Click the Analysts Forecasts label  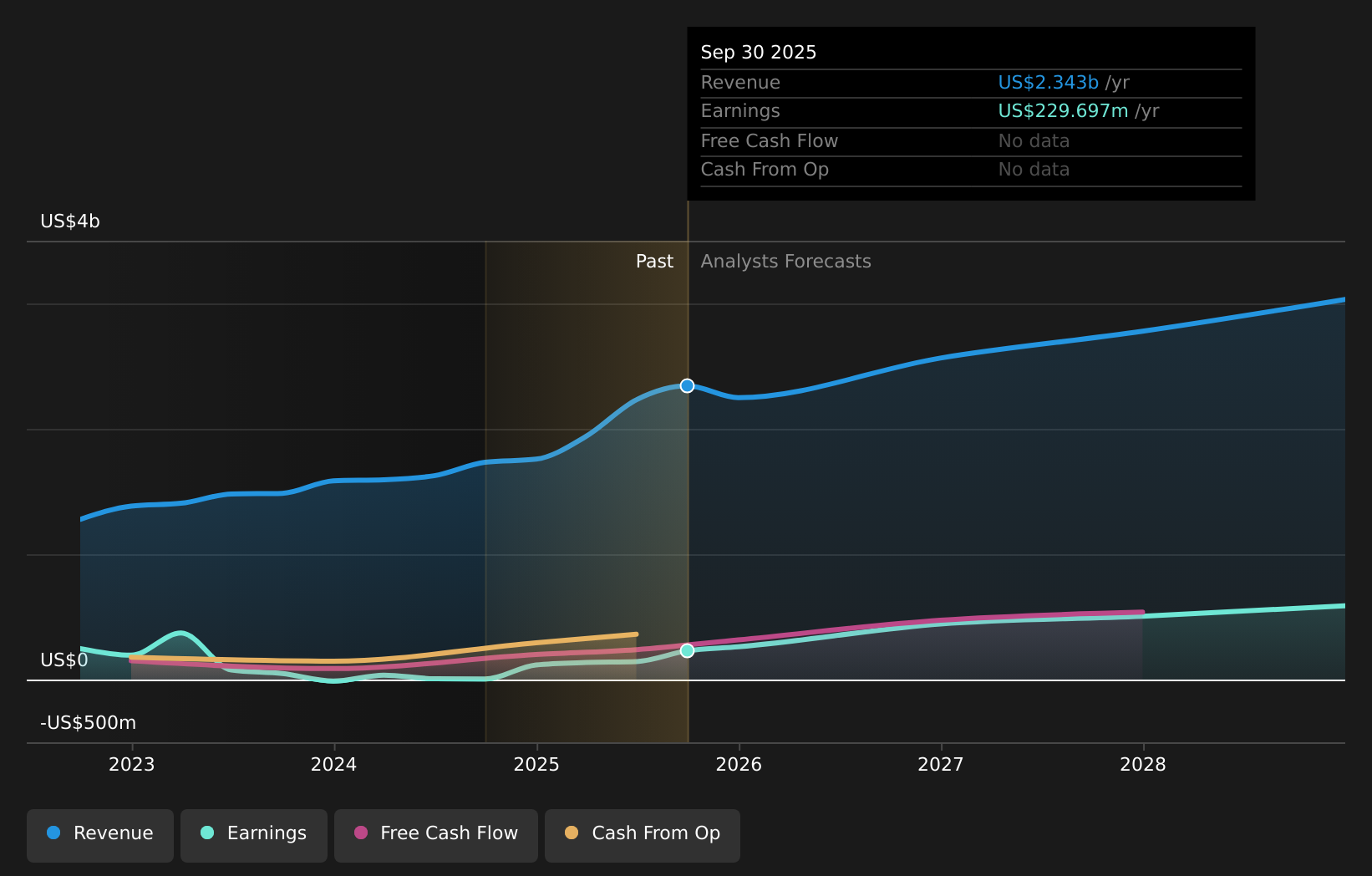(785, 262)
